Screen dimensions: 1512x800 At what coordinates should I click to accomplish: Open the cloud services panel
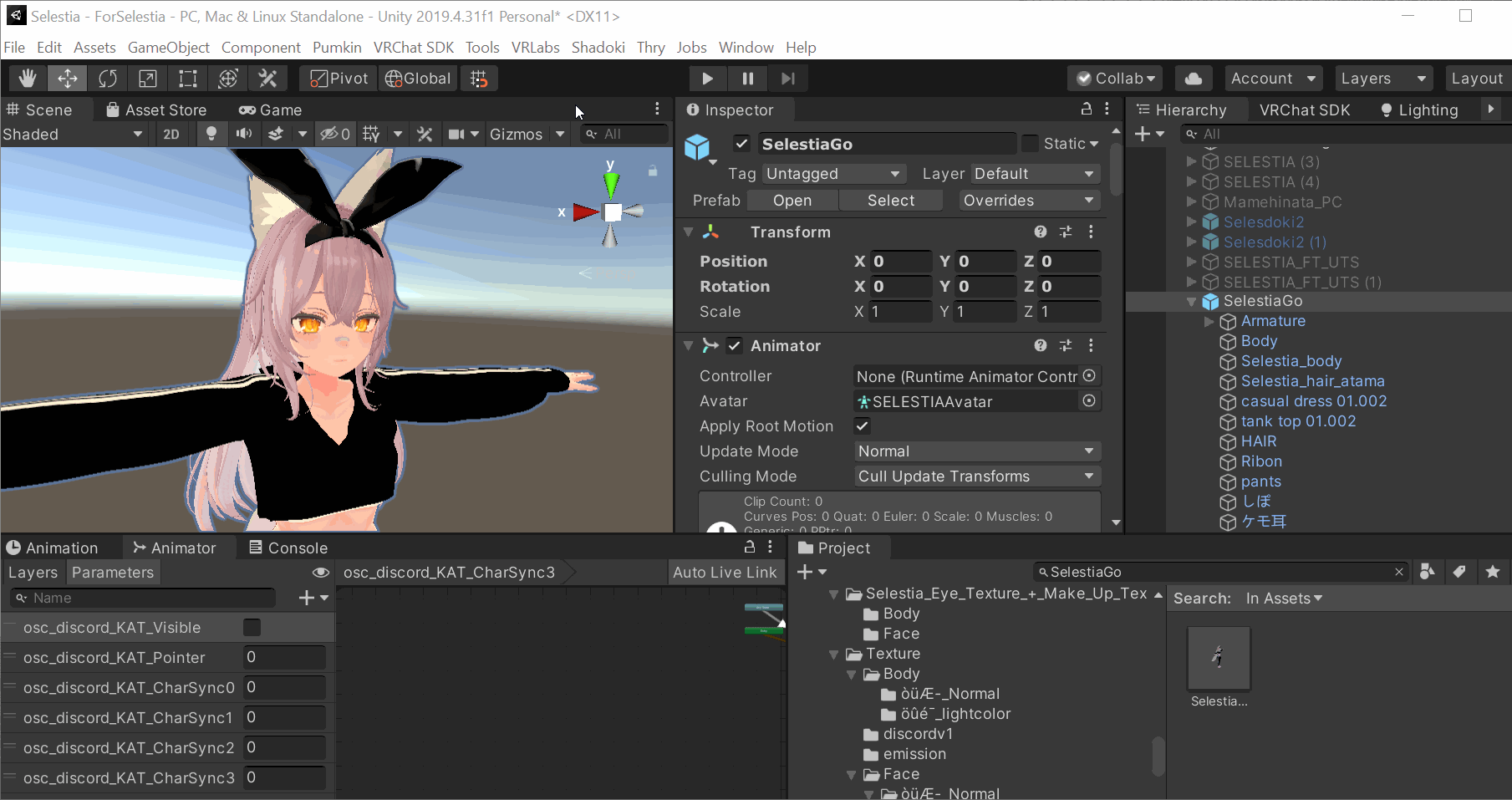1194,79
